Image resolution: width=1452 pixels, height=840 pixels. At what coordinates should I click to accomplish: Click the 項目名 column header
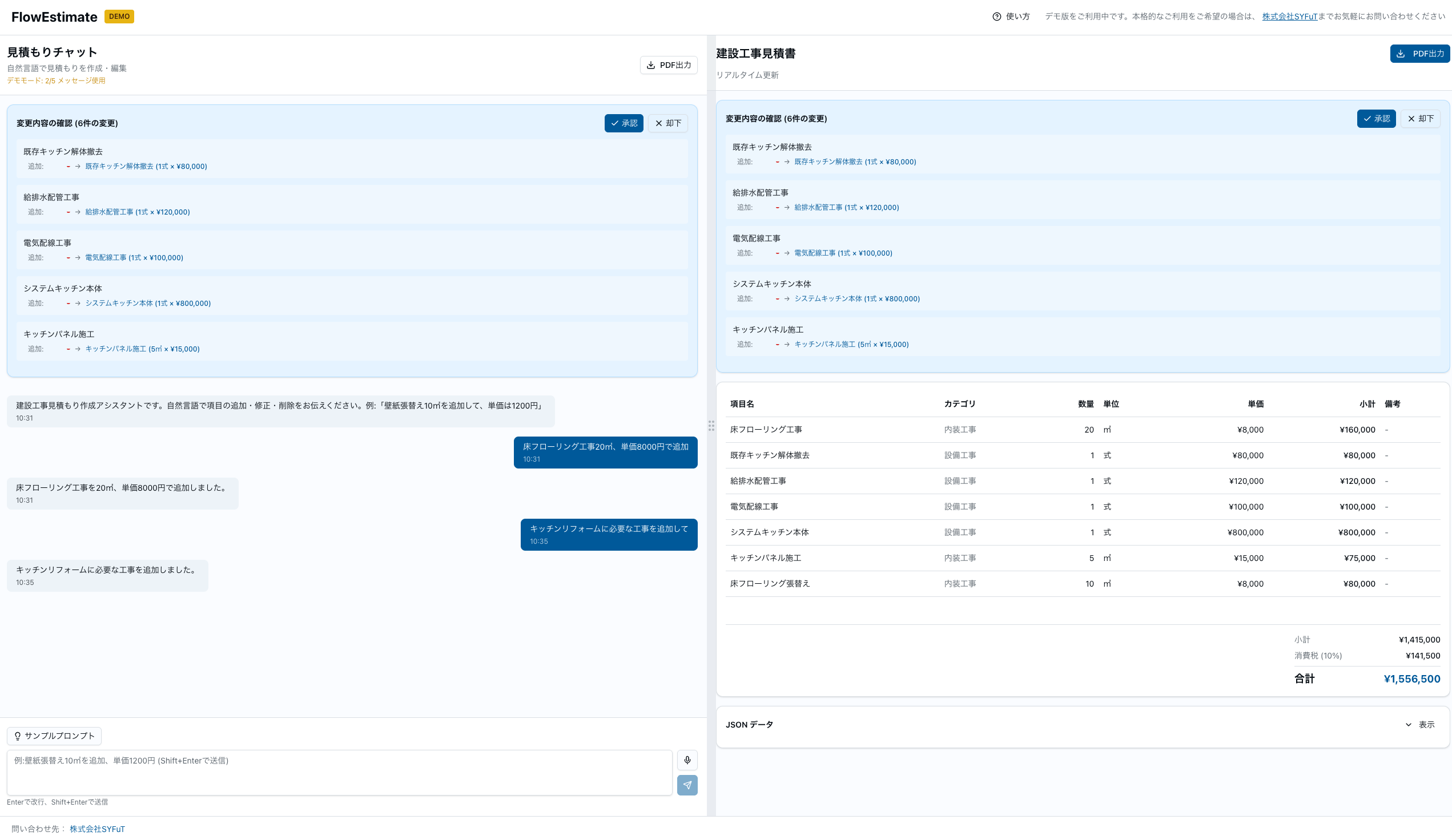[742, 403]
